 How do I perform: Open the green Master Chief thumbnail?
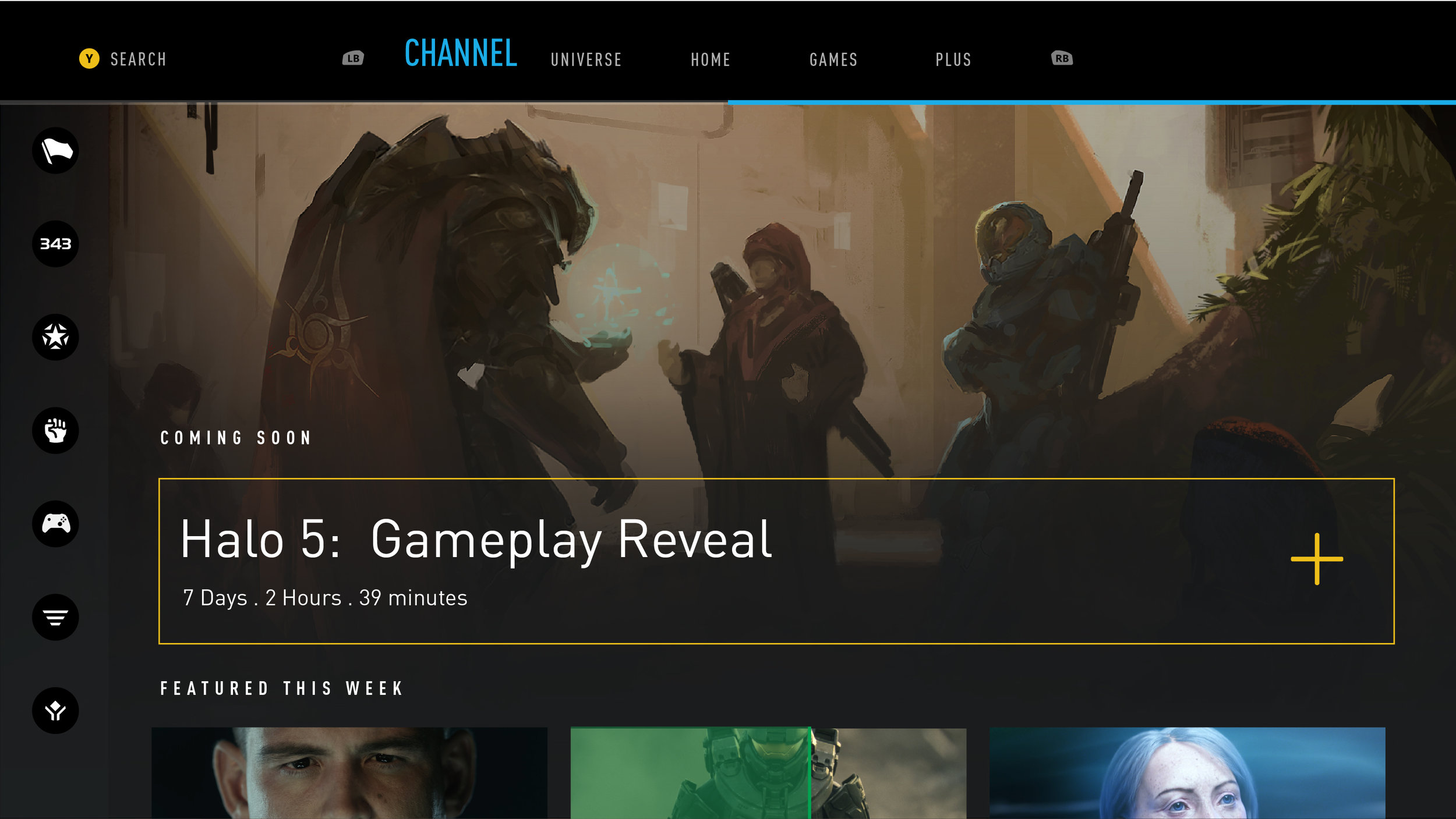pyautogui.click(x=768, y=773)
